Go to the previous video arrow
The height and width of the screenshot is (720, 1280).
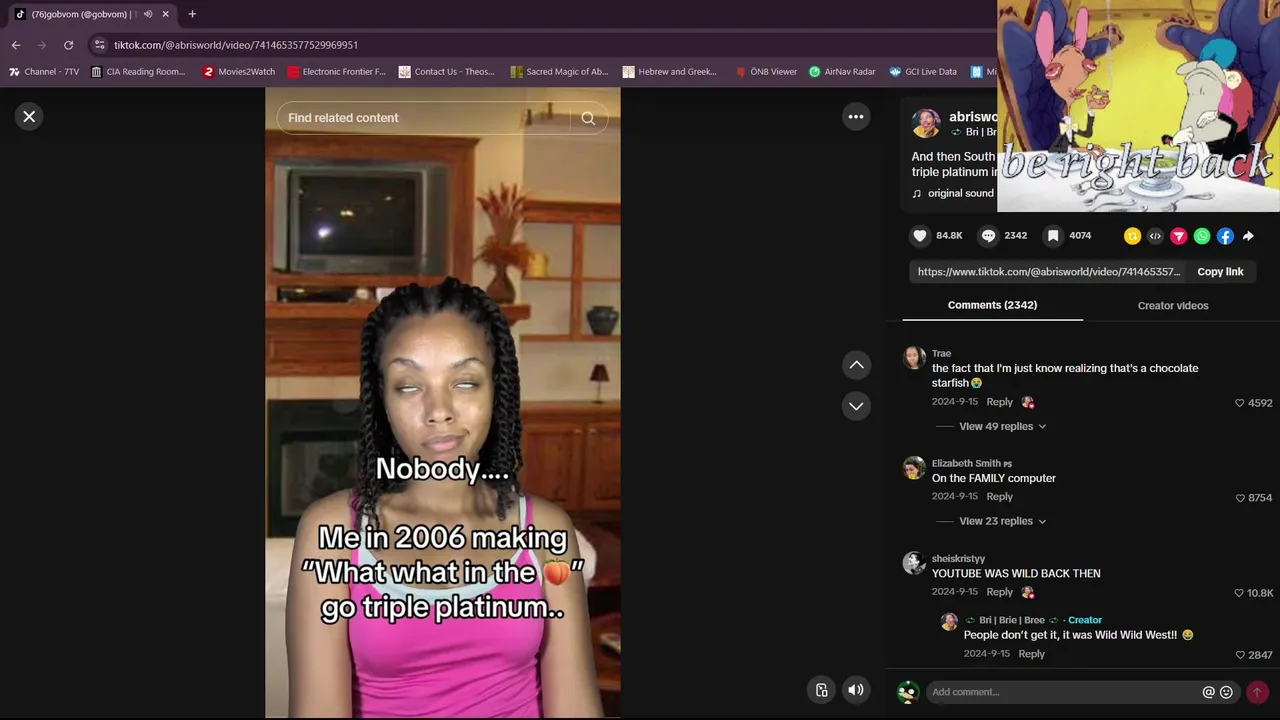[856, 365]
